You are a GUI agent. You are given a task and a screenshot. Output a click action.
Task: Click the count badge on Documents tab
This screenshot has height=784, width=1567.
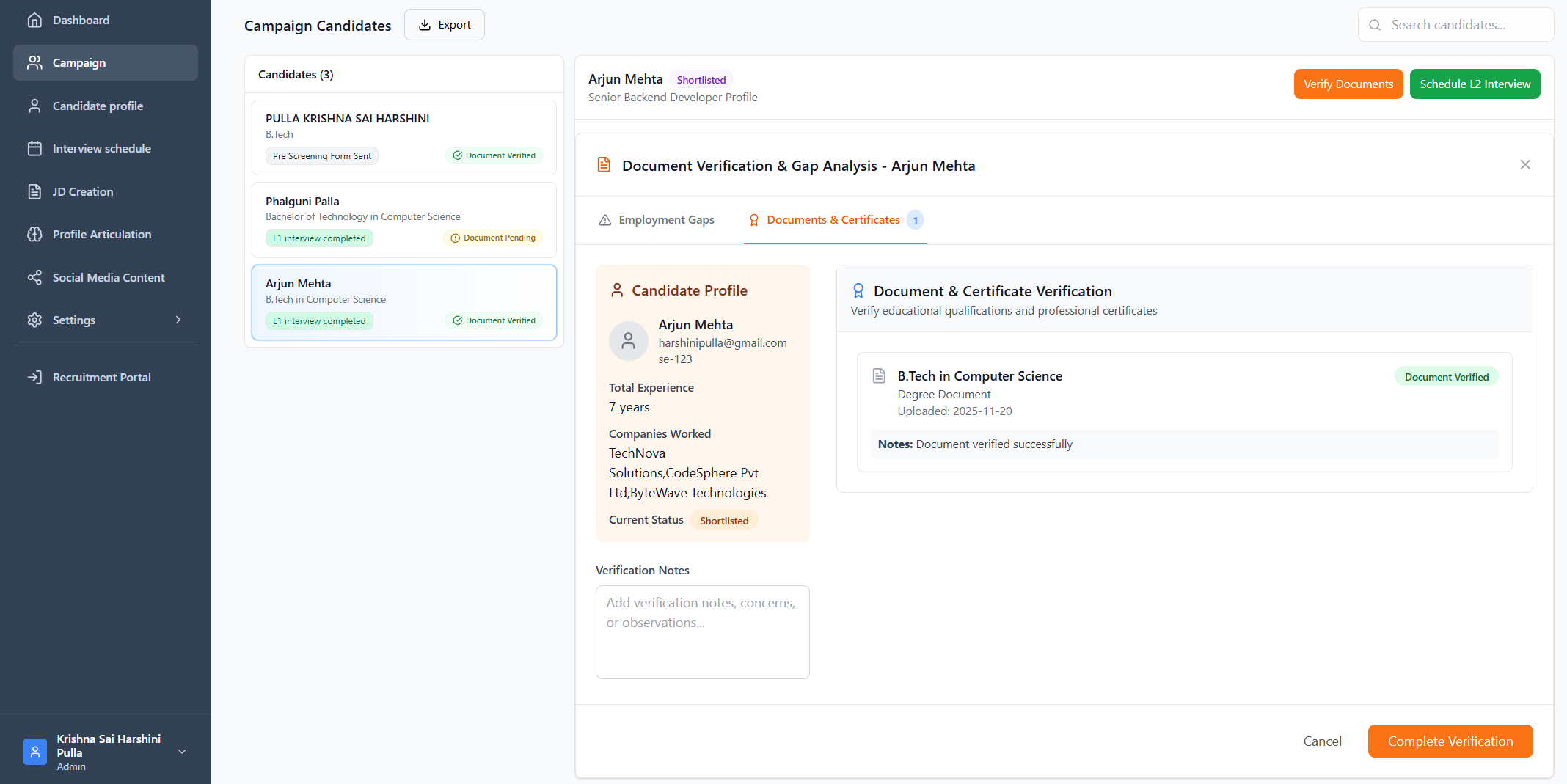click(915, 220)
